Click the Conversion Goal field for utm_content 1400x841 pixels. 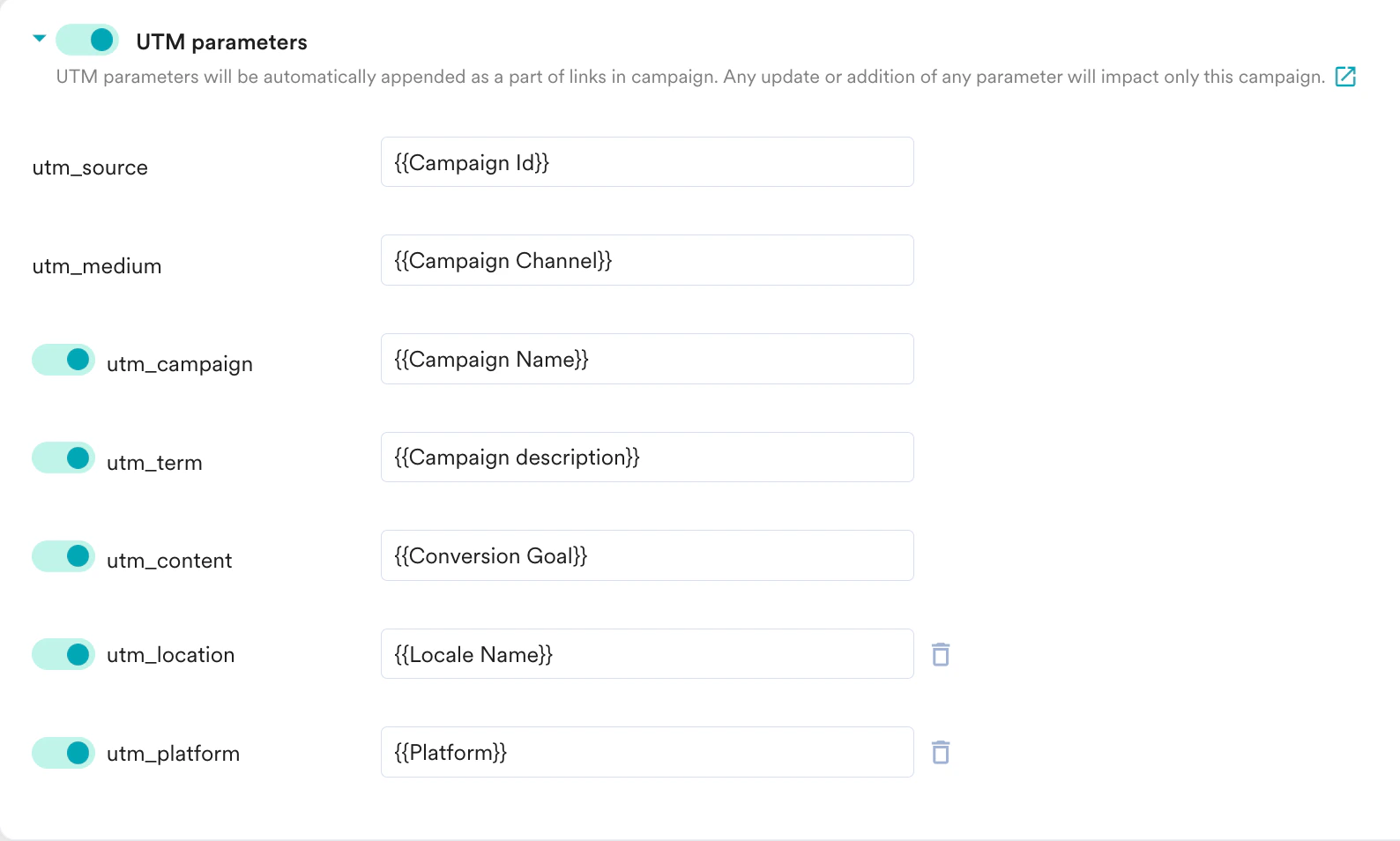(x=647, y=555)
